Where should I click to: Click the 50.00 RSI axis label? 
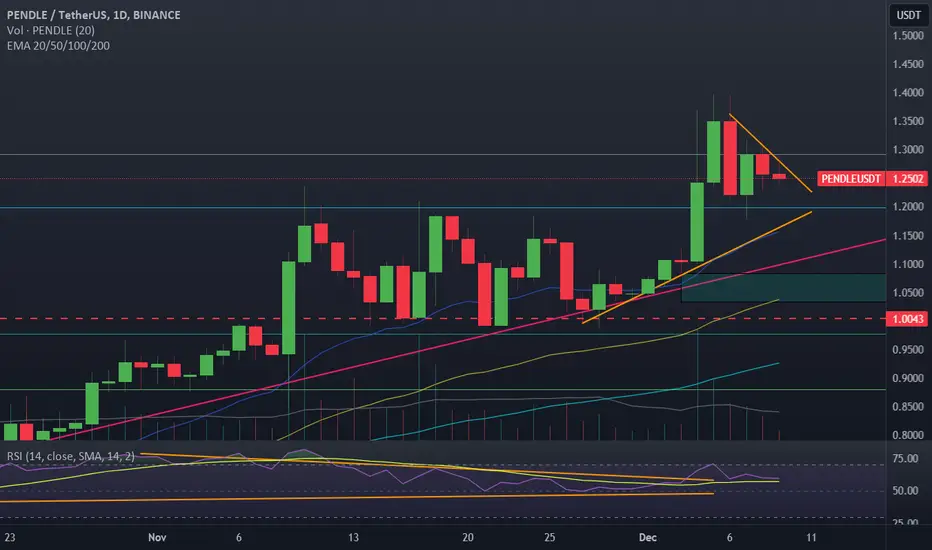[905, 491]
